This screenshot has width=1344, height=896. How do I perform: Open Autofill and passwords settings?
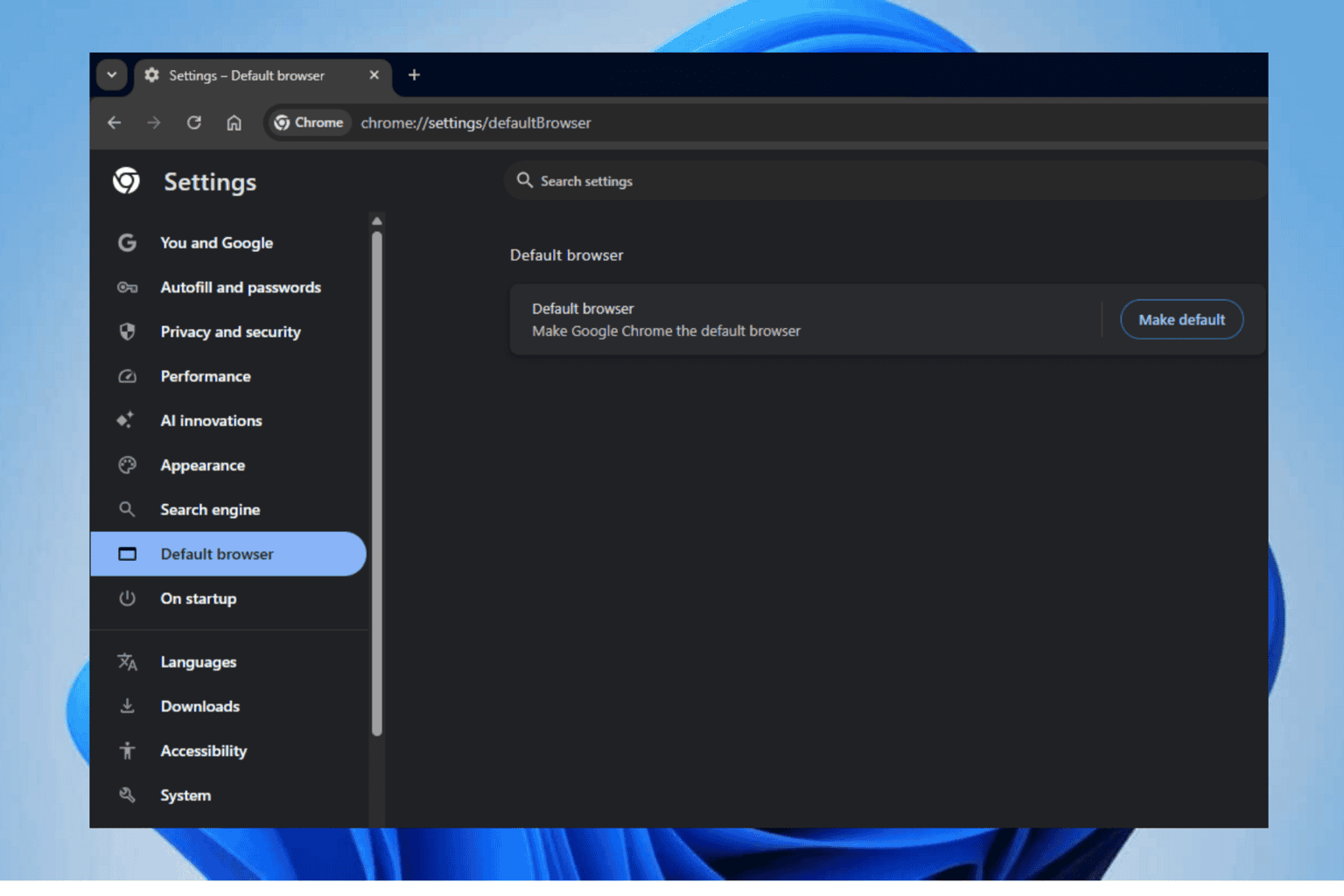[227, 288]
